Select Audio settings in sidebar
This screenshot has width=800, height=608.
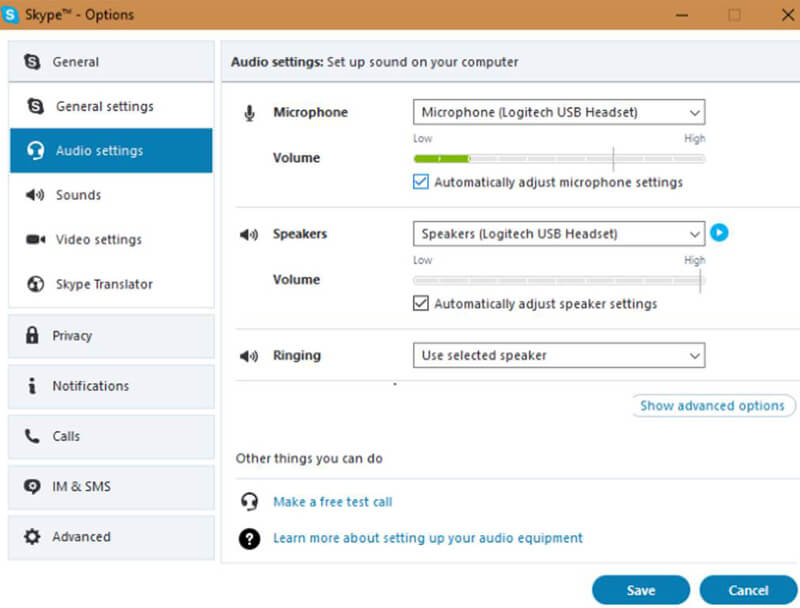coord(111,150)
